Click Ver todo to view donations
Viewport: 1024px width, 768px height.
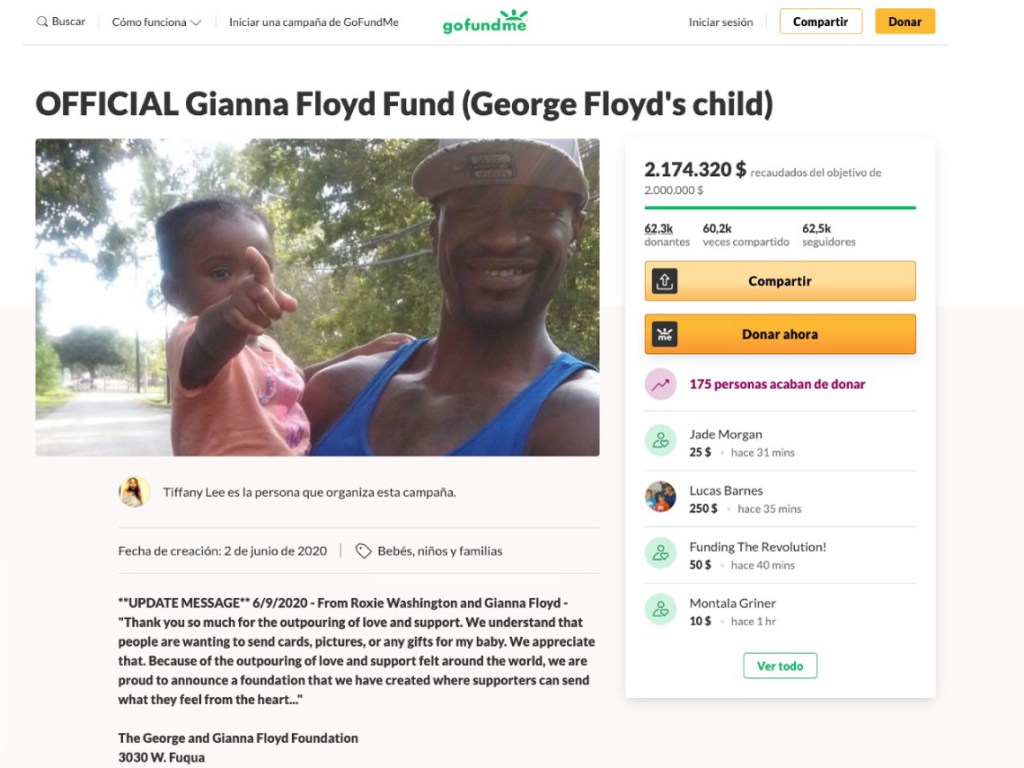coord(780,666)
